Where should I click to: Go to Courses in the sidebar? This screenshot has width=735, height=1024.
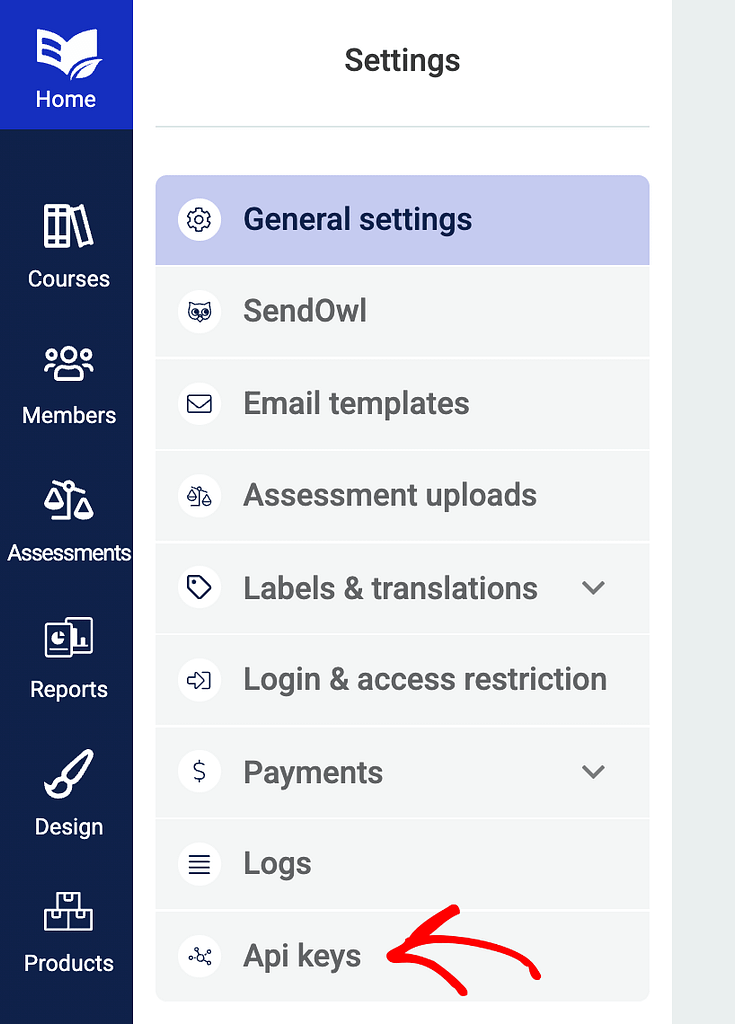click(69, 247)
